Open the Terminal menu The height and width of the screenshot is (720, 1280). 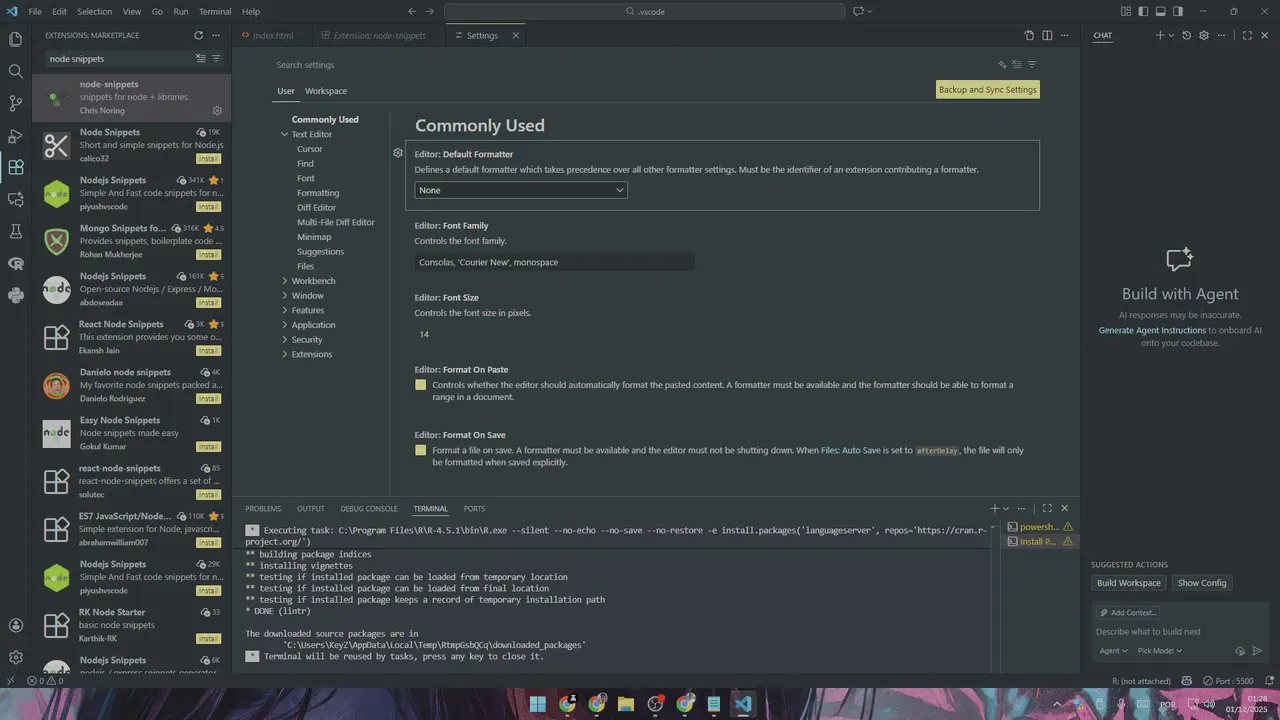tap(215, 11)
